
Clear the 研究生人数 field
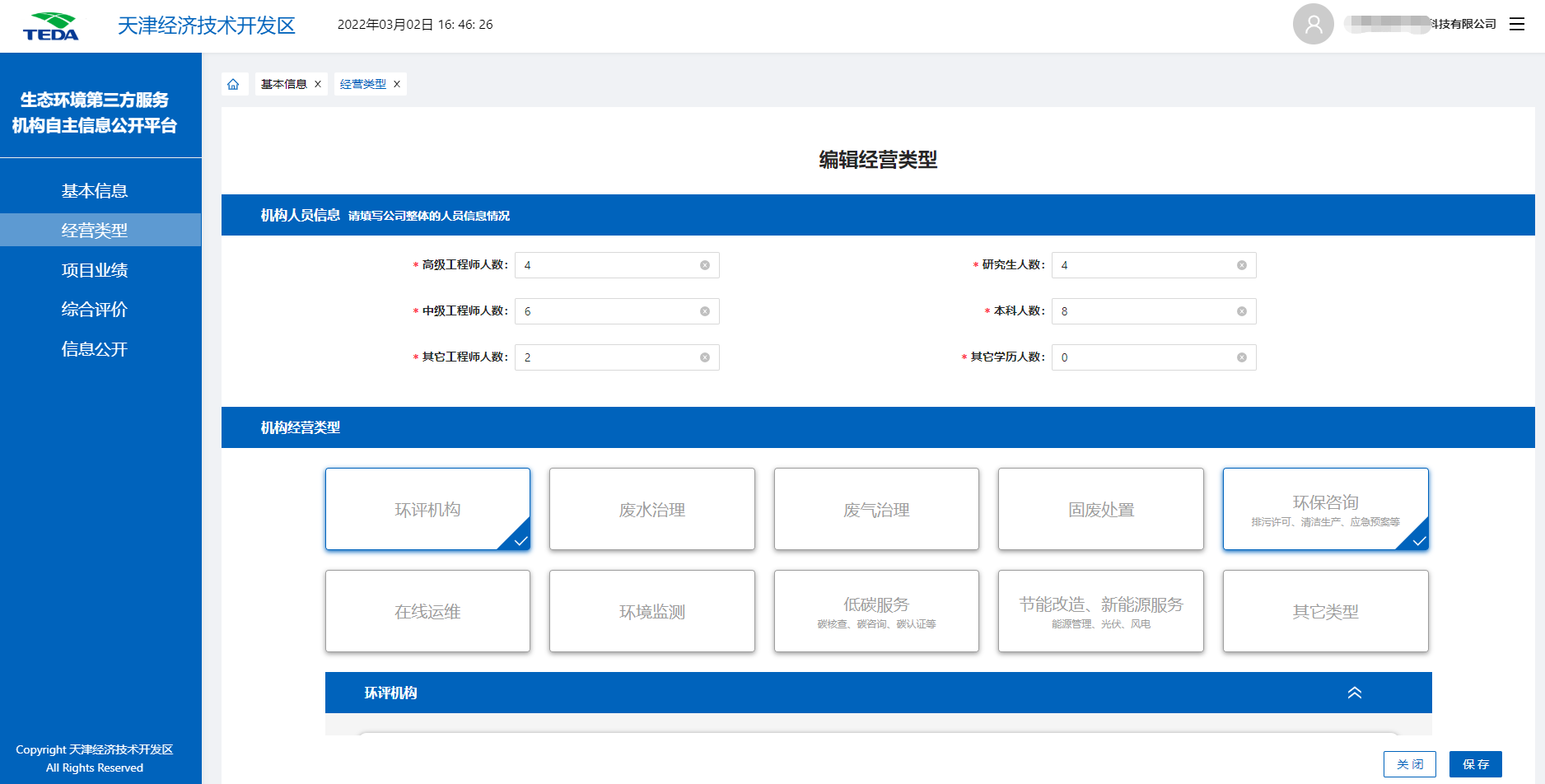[x=1242, y=265]
